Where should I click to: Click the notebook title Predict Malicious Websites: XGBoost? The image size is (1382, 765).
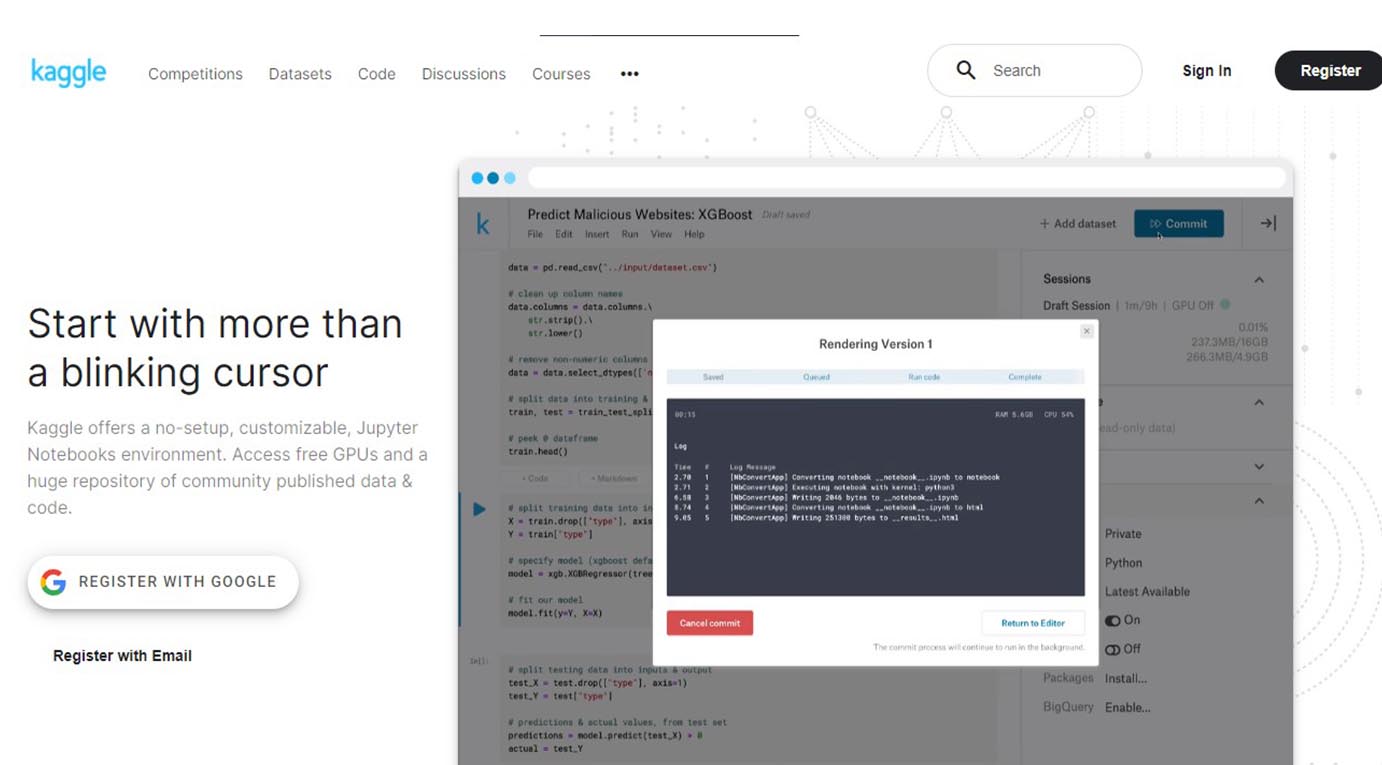click(x=640, y=214)
